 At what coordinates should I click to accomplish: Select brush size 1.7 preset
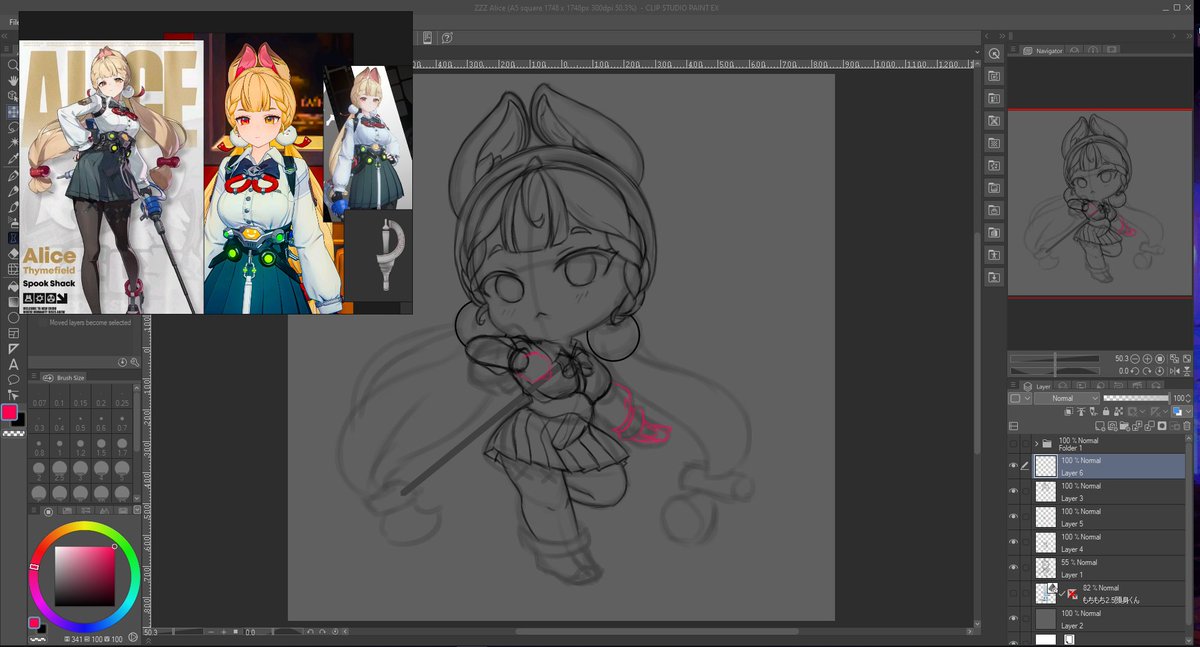[x=121, y=446]
